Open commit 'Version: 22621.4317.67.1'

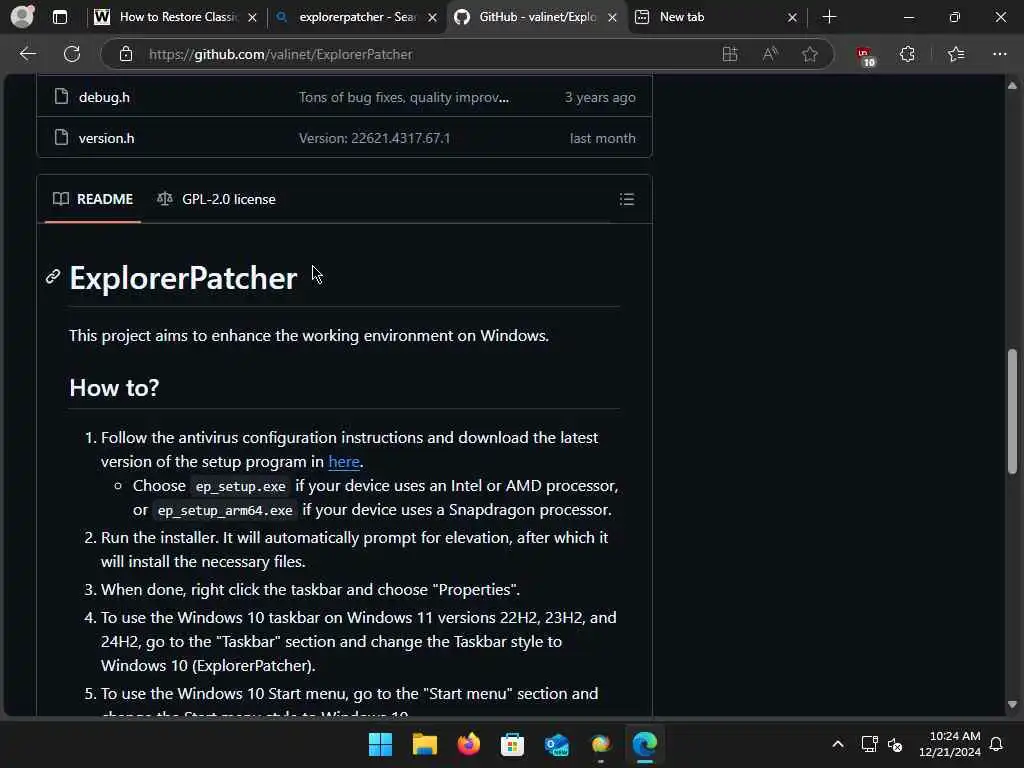coord(374,138)
